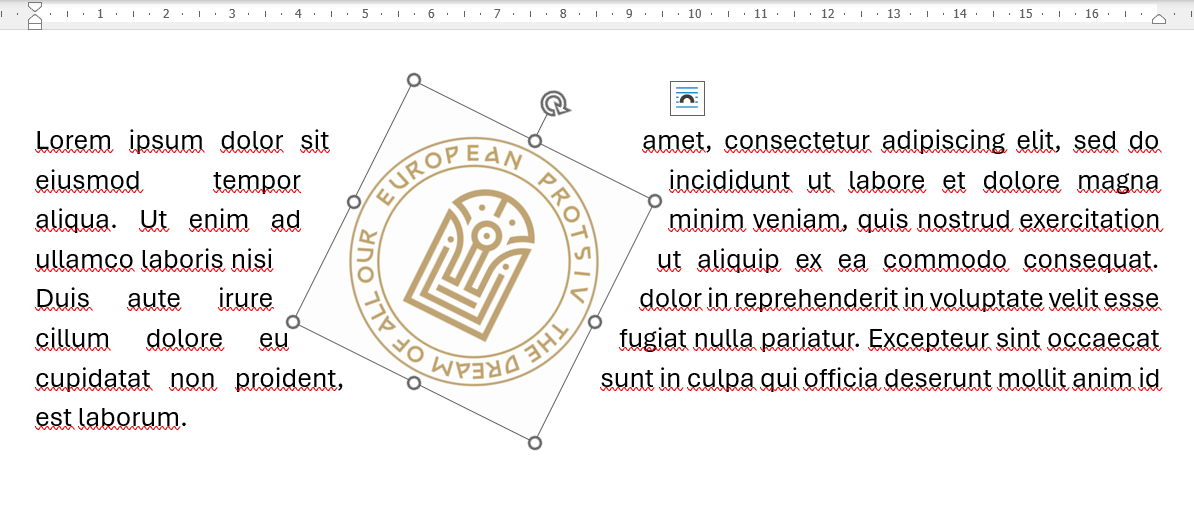Click the sizing handle next to the word tempor
The width and height of the screenshot is (1194, 513).
tap(353, 202)
